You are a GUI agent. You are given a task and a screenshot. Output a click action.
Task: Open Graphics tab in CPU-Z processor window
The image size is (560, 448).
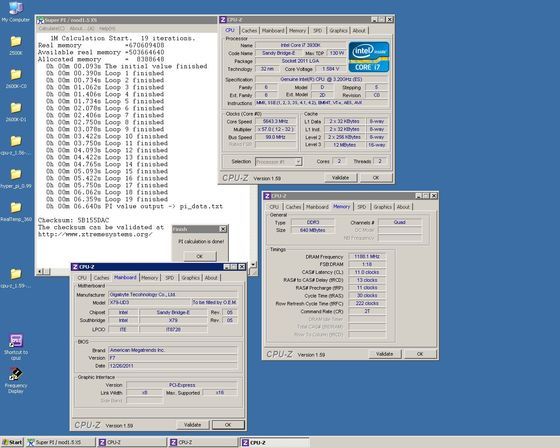pyautogui.click(x=338, y=31)
